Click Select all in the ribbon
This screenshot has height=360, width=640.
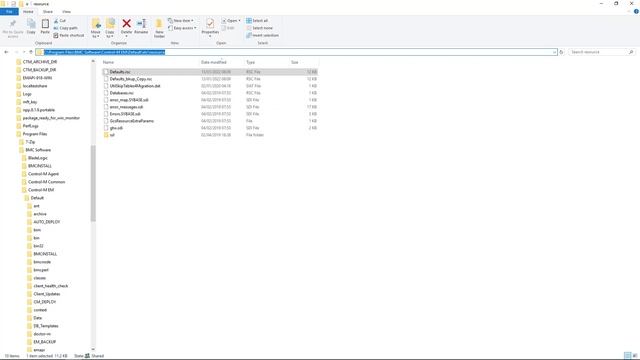point(257,20)
